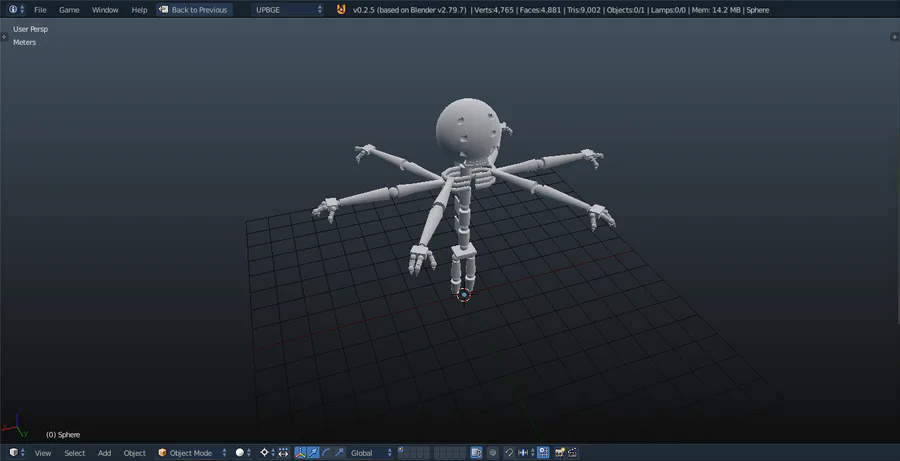Click the 3D cursor at the skeleton's feet
This screenshot has height=461, width=900.
[464, 295]
